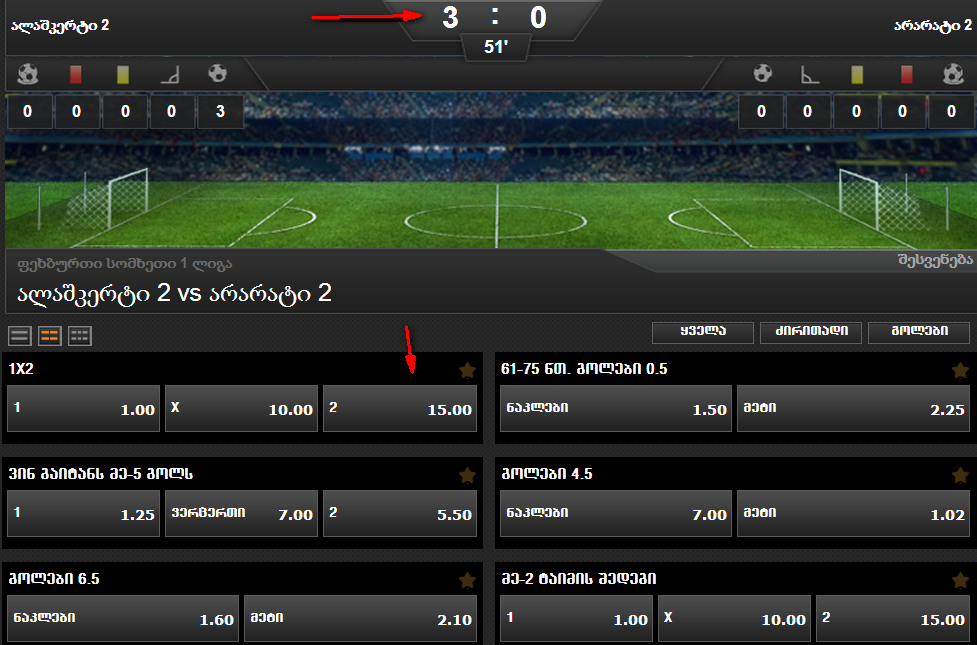Image resolution: width=977 pixels, height=645 pixels.
Task: Favorite the 1X2 market with star
Action: (467, 371)
